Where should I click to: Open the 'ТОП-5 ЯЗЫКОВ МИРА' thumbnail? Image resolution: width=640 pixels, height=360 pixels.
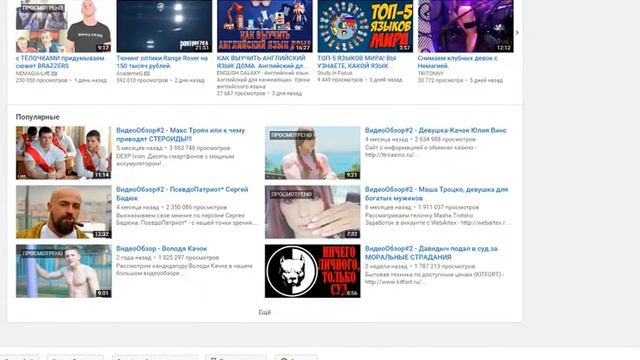pos(365,26)
